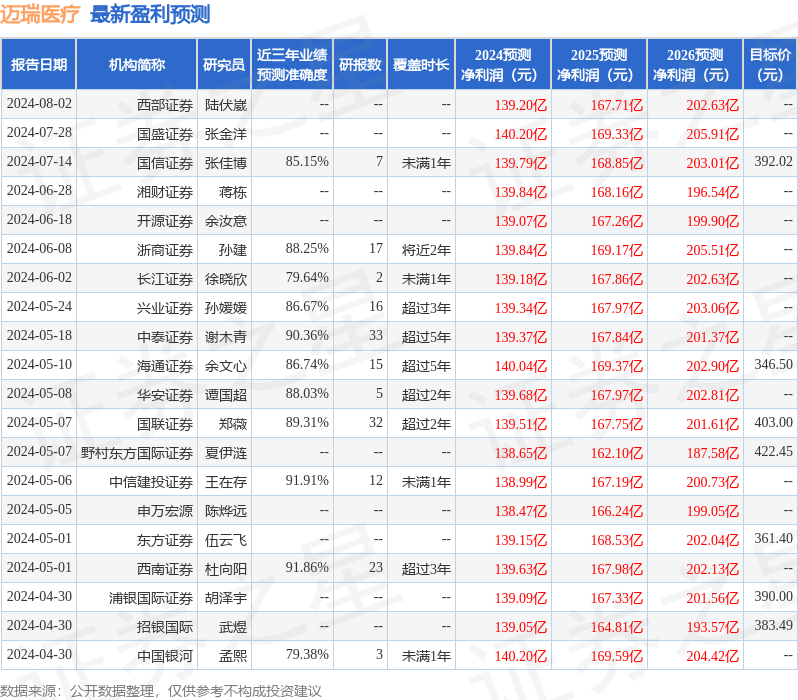
Task: Click the 2024预测净利润 column header
Action: [503, 65]
